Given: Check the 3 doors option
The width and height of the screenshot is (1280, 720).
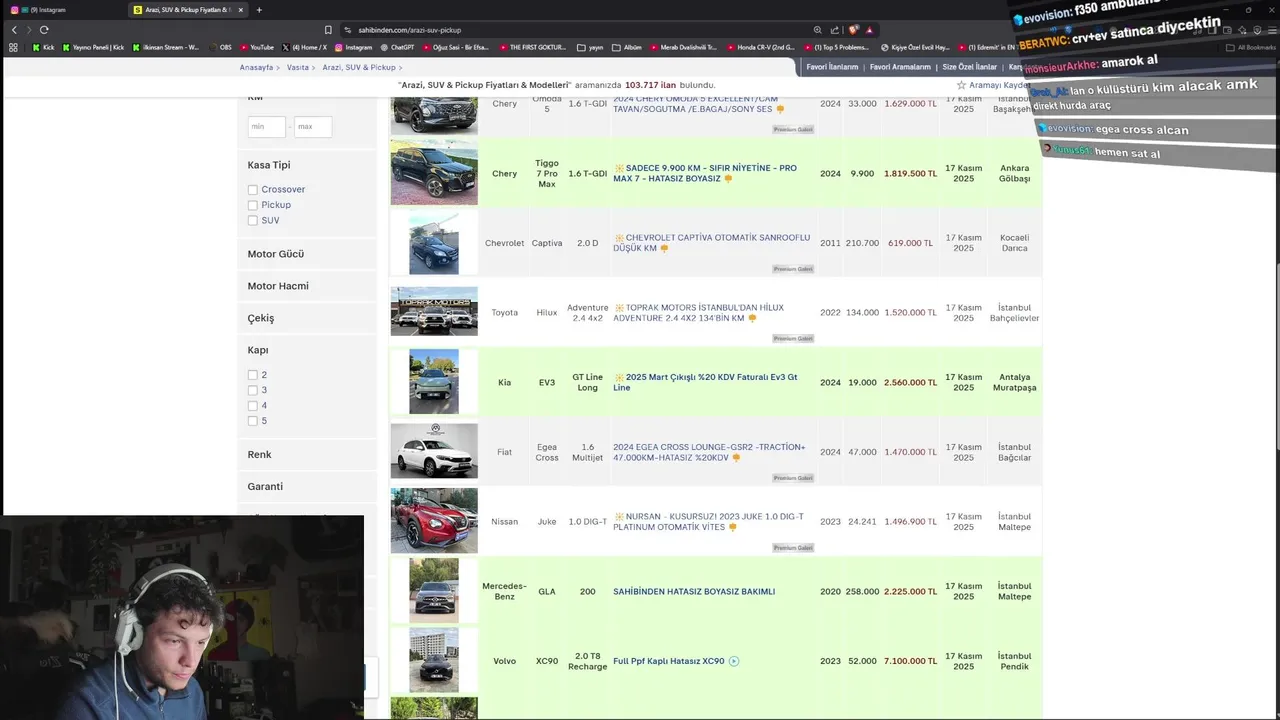Looking at the screenshot, I should (x=253, y=390).
